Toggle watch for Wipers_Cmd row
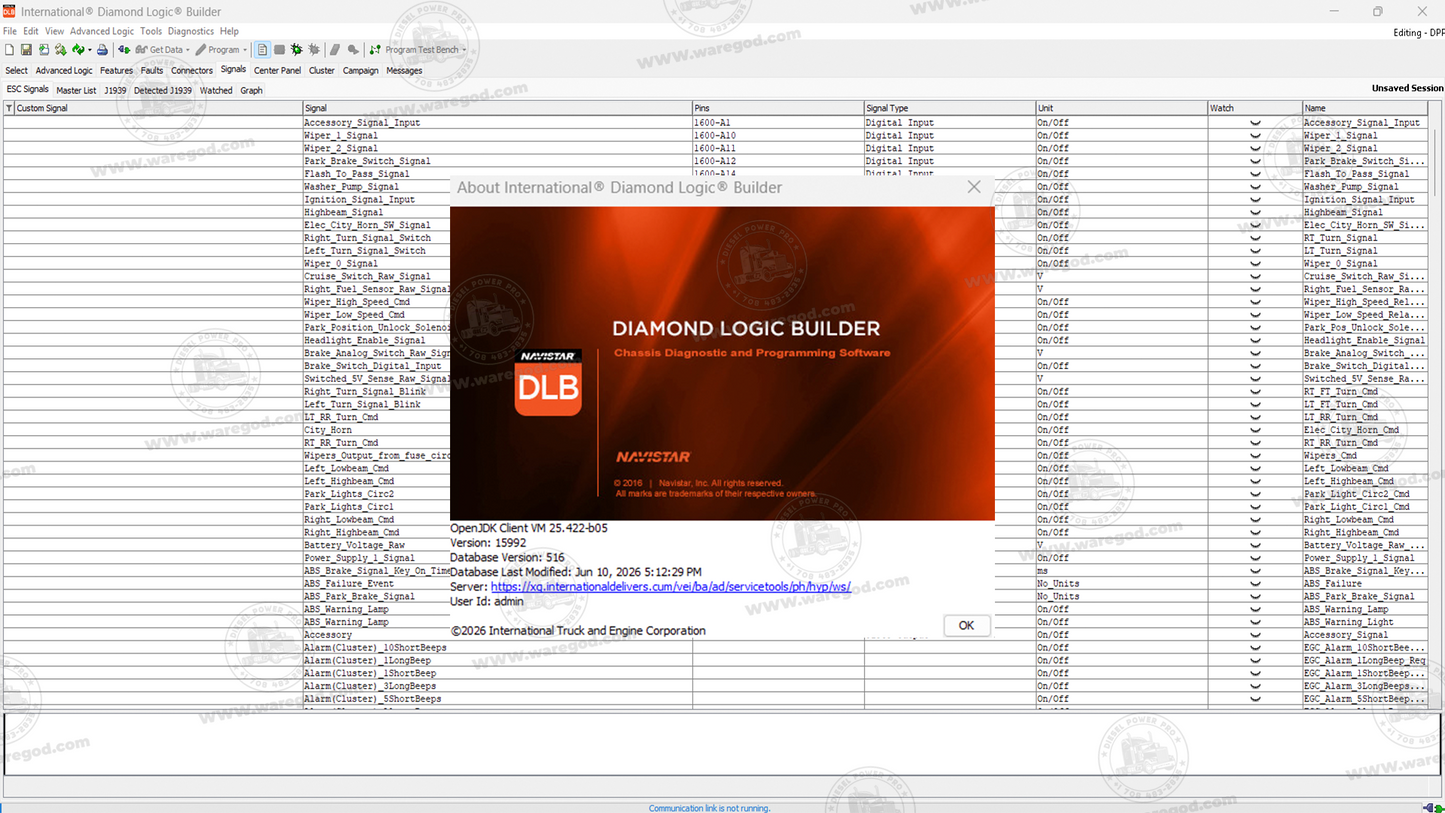Screen dimensions: 1445x813 [x=1255, y=456]
